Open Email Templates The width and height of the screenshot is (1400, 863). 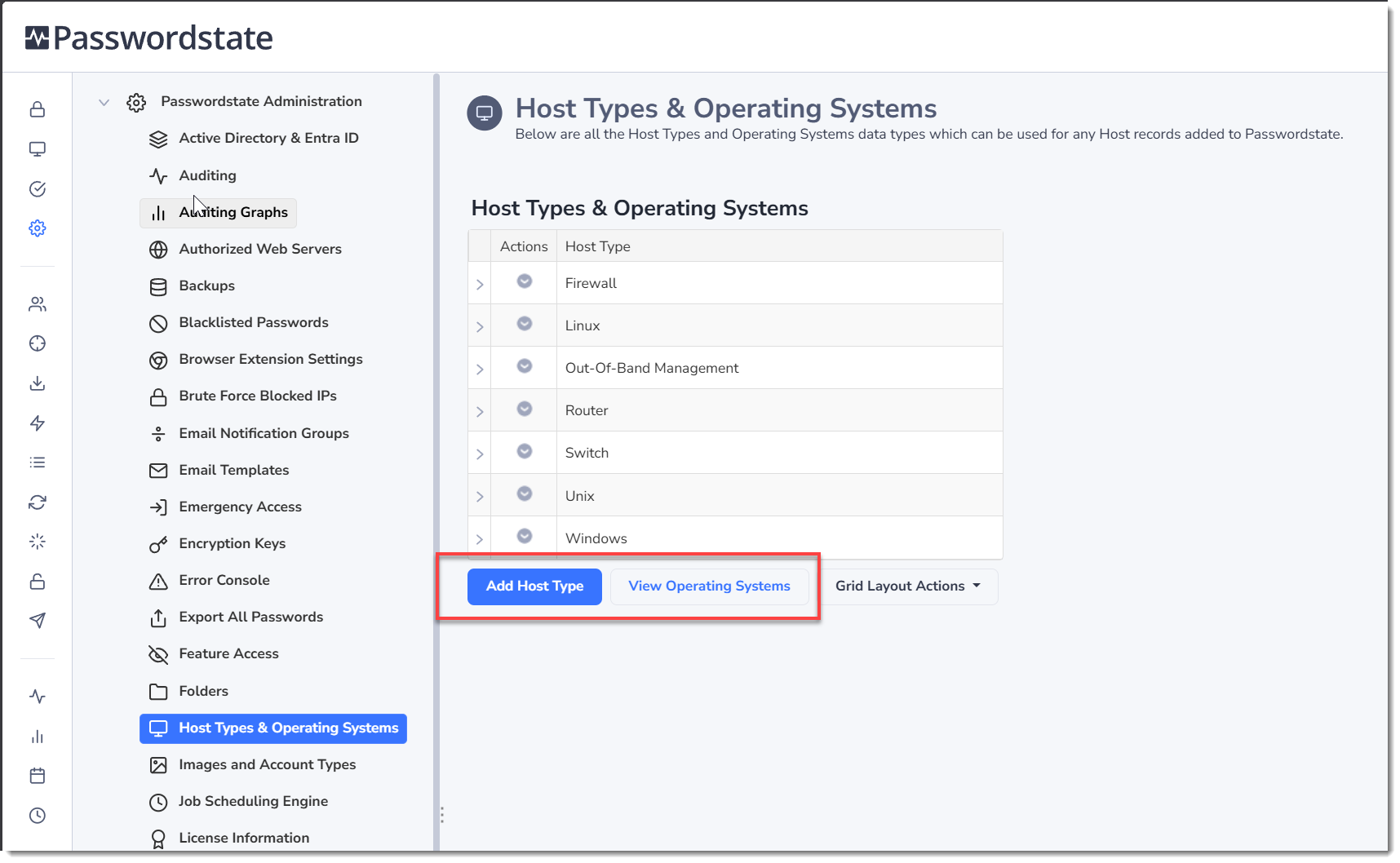(x=219, y=471)
